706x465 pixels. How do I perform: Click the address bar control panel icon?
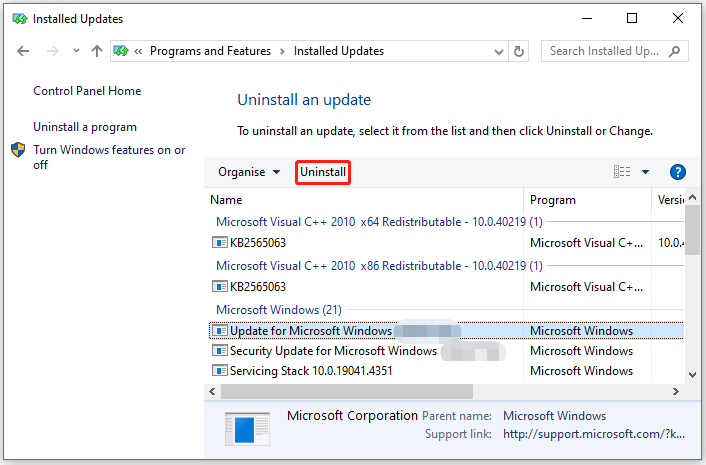[x=121, y=51]
